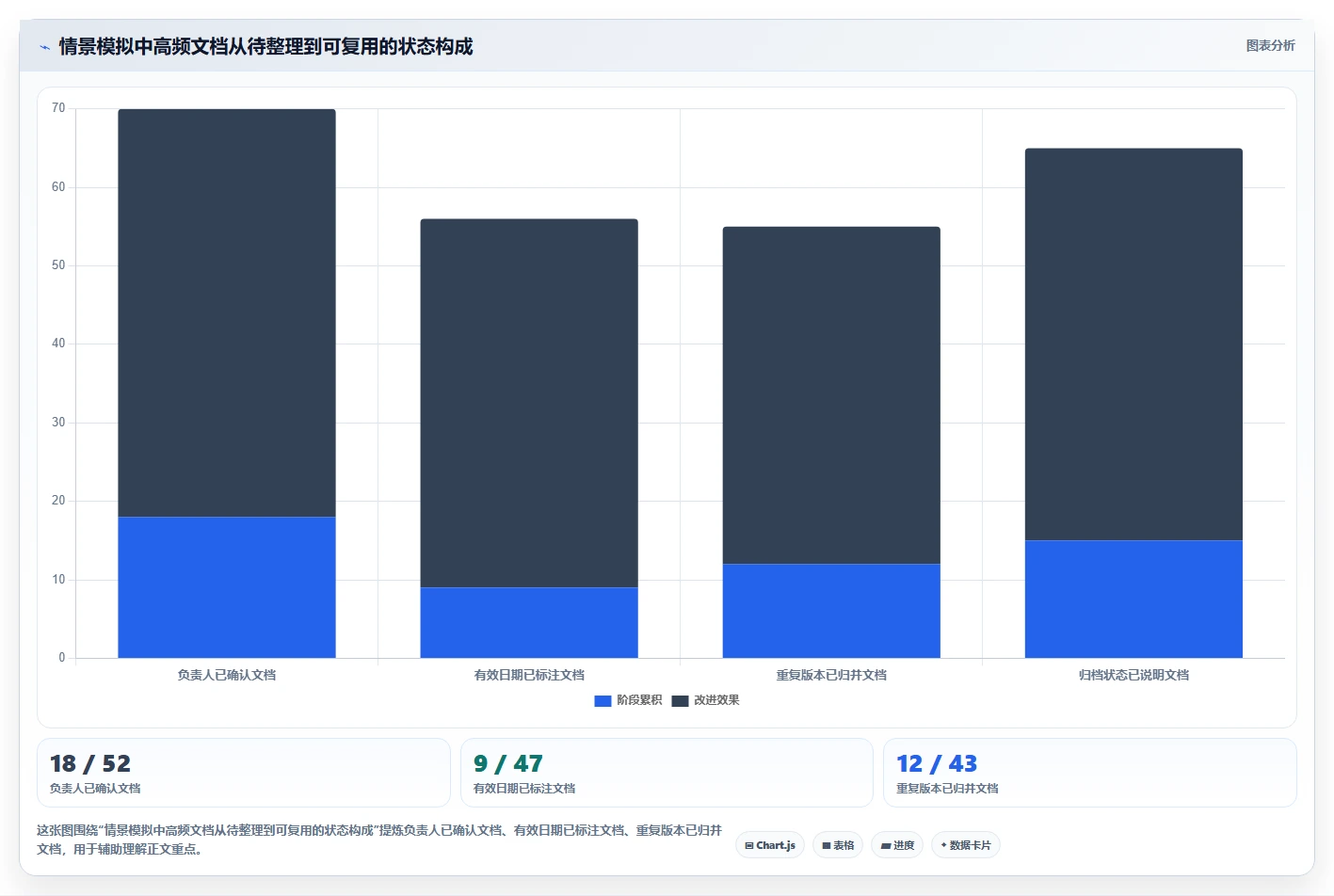Click the y-axis tick value 30
The height and width of the screenshot is (896, 1334).
coord(58,423)
